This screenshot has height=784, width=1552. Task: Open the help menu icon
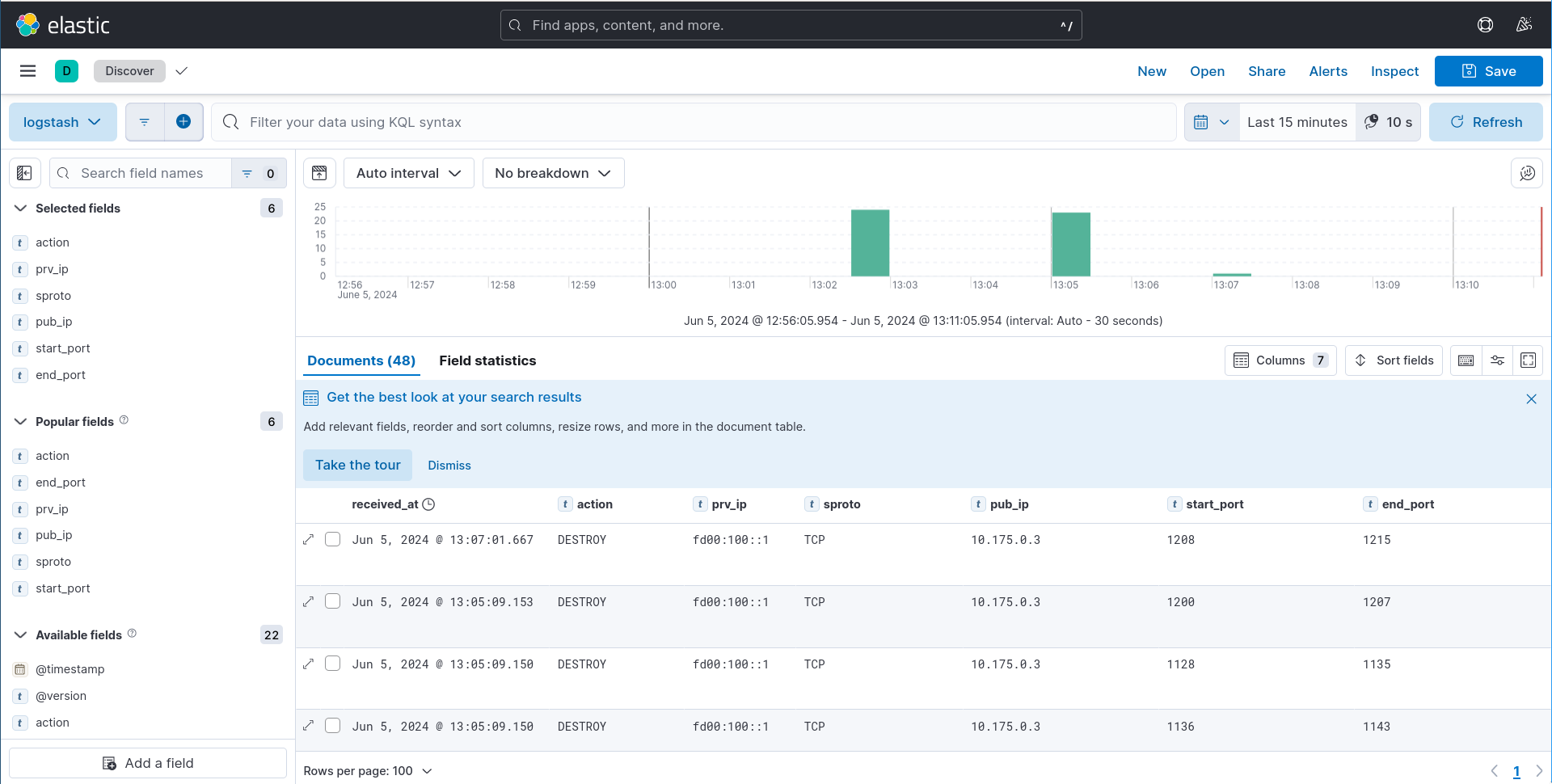click(1485, 25)
